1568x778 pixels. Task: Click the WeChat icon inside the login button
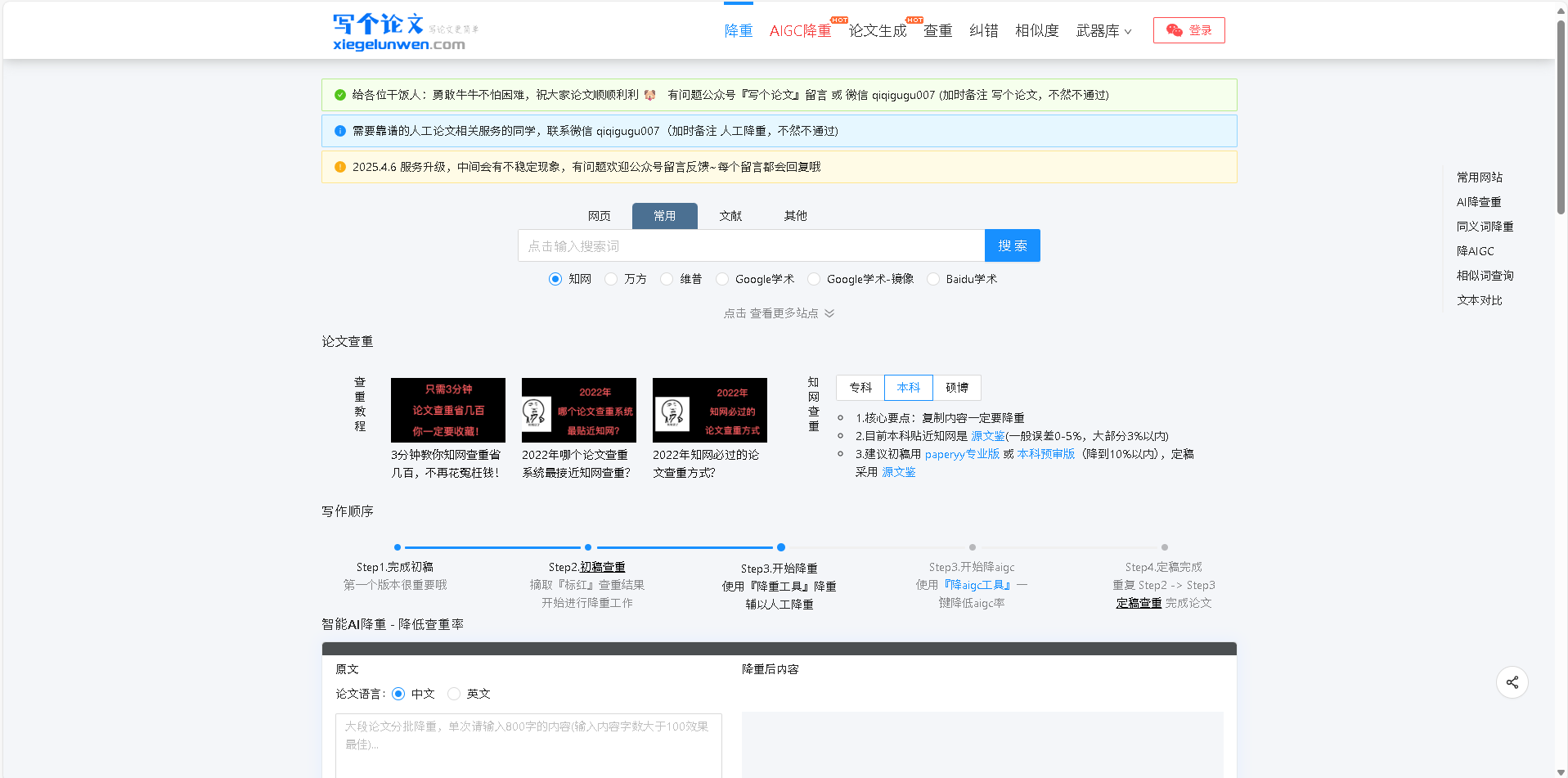[x=1175, y=29]
